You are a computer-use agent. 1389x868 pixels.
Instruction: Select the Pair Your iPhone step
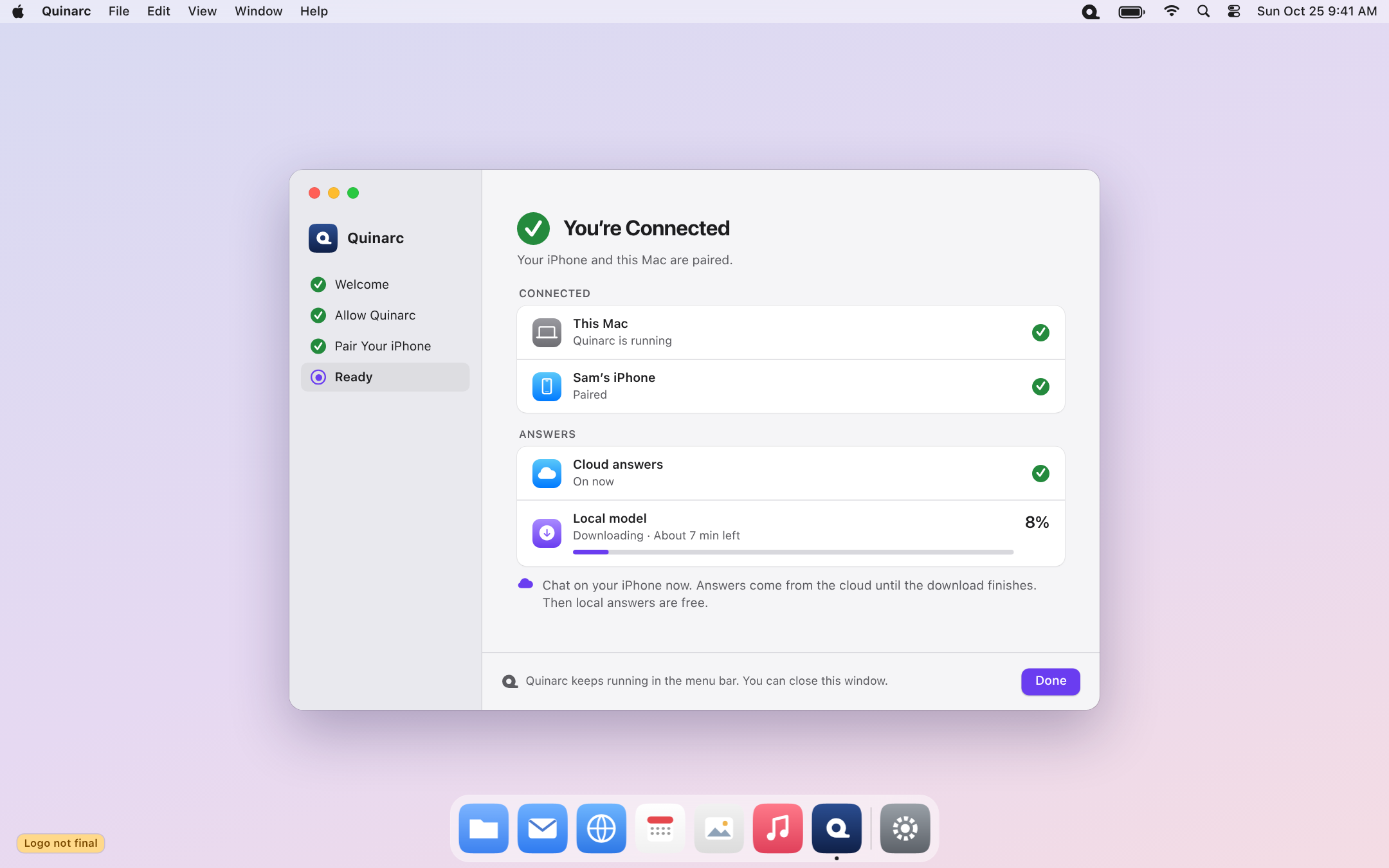coord(385,346)
